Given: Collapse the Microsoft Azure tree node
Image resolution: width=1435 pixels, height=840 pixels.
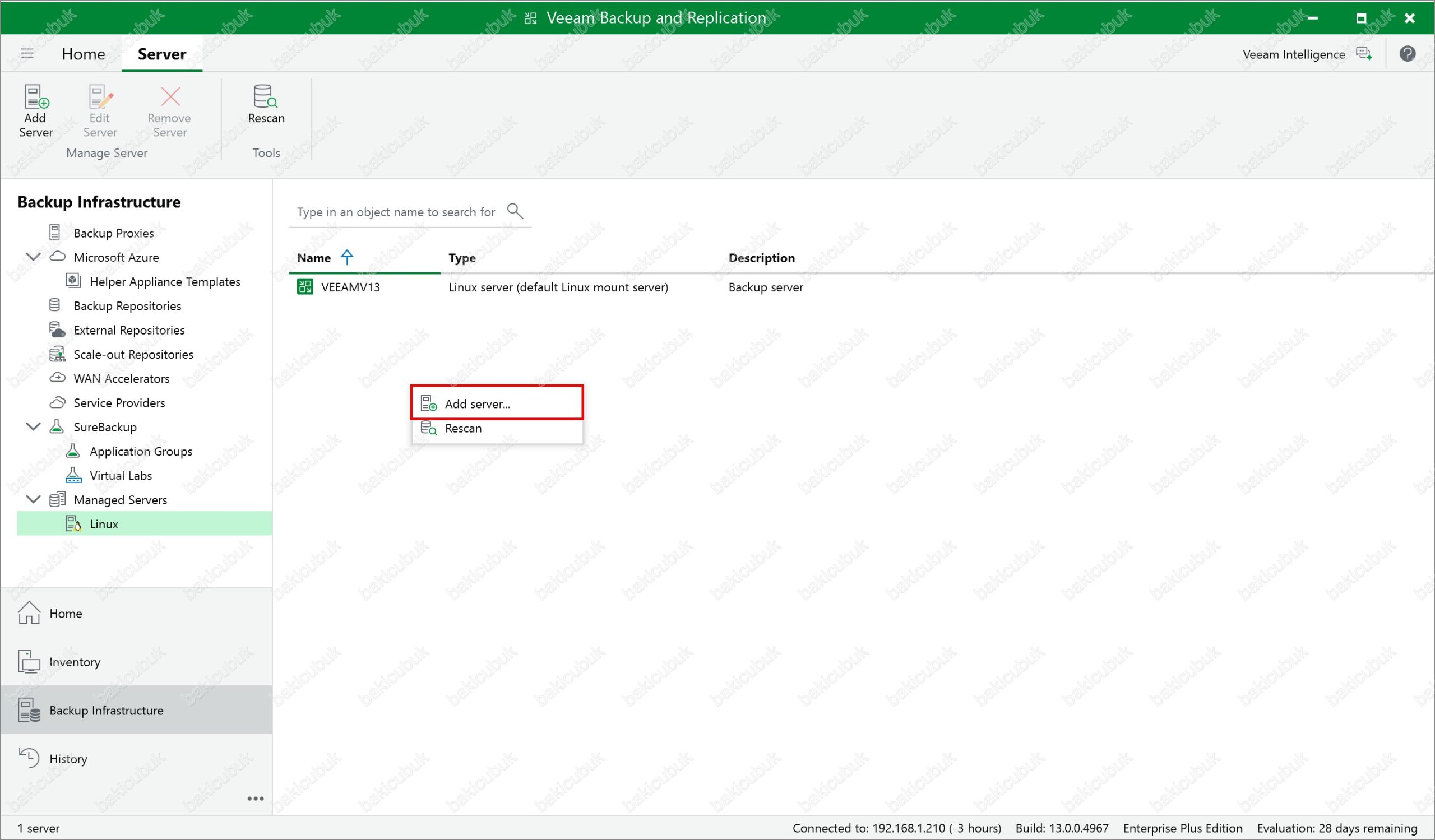Looking at the screenshot, I should (x=34, y=257).
